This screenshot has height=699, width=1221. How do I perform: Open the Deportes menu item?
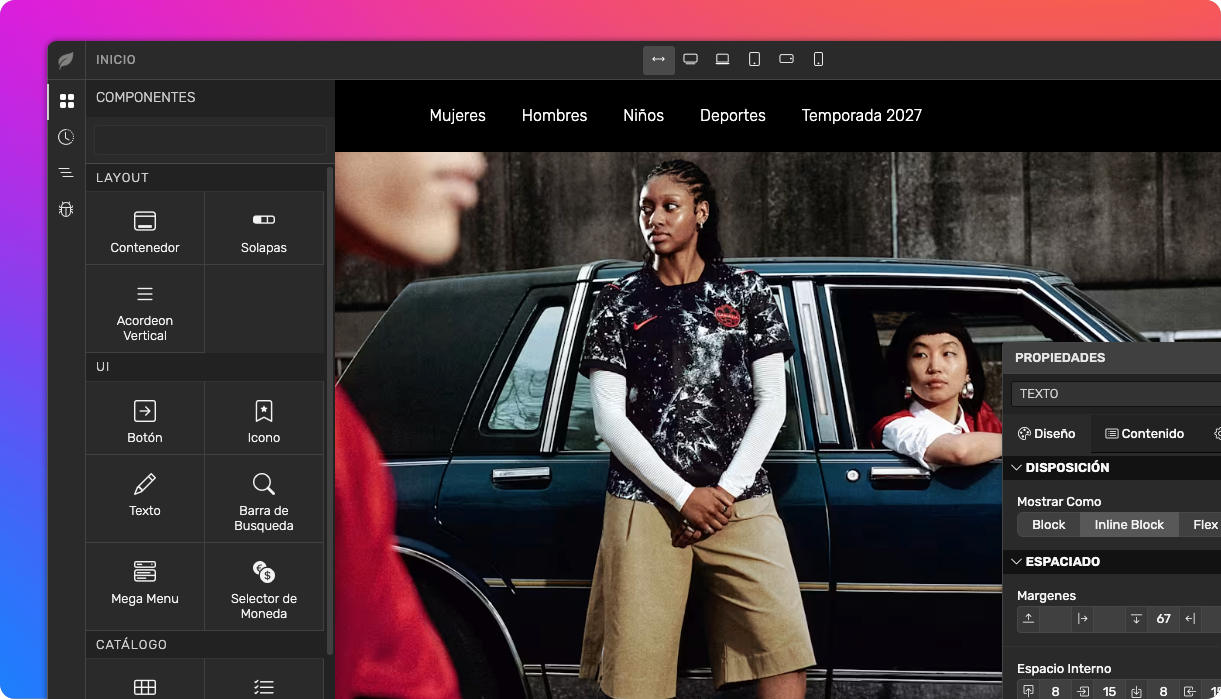coord(733,116)
